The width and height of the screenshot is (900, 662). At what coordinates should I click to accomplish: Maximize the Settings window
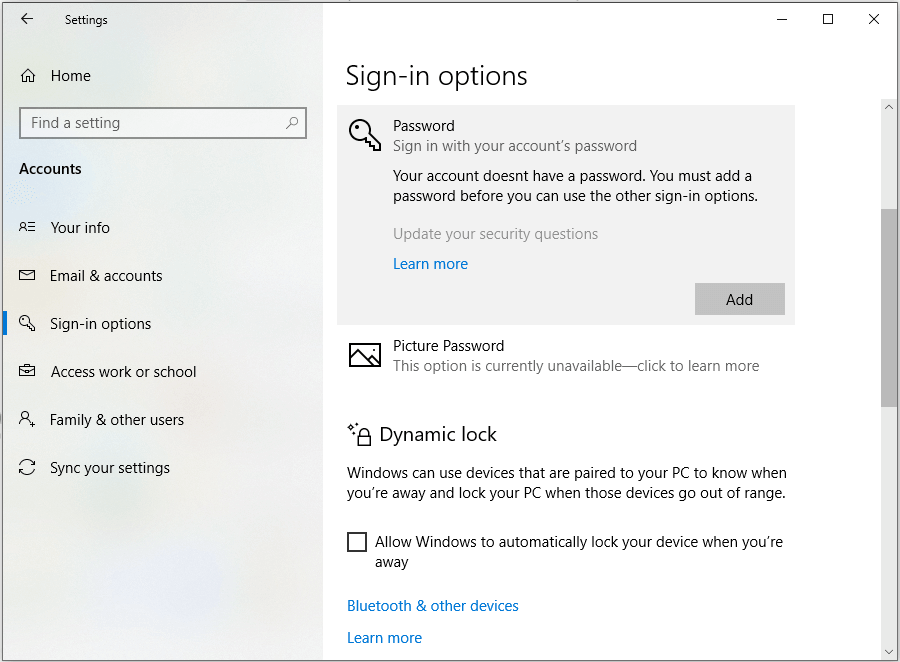click(x=828, y=19)
